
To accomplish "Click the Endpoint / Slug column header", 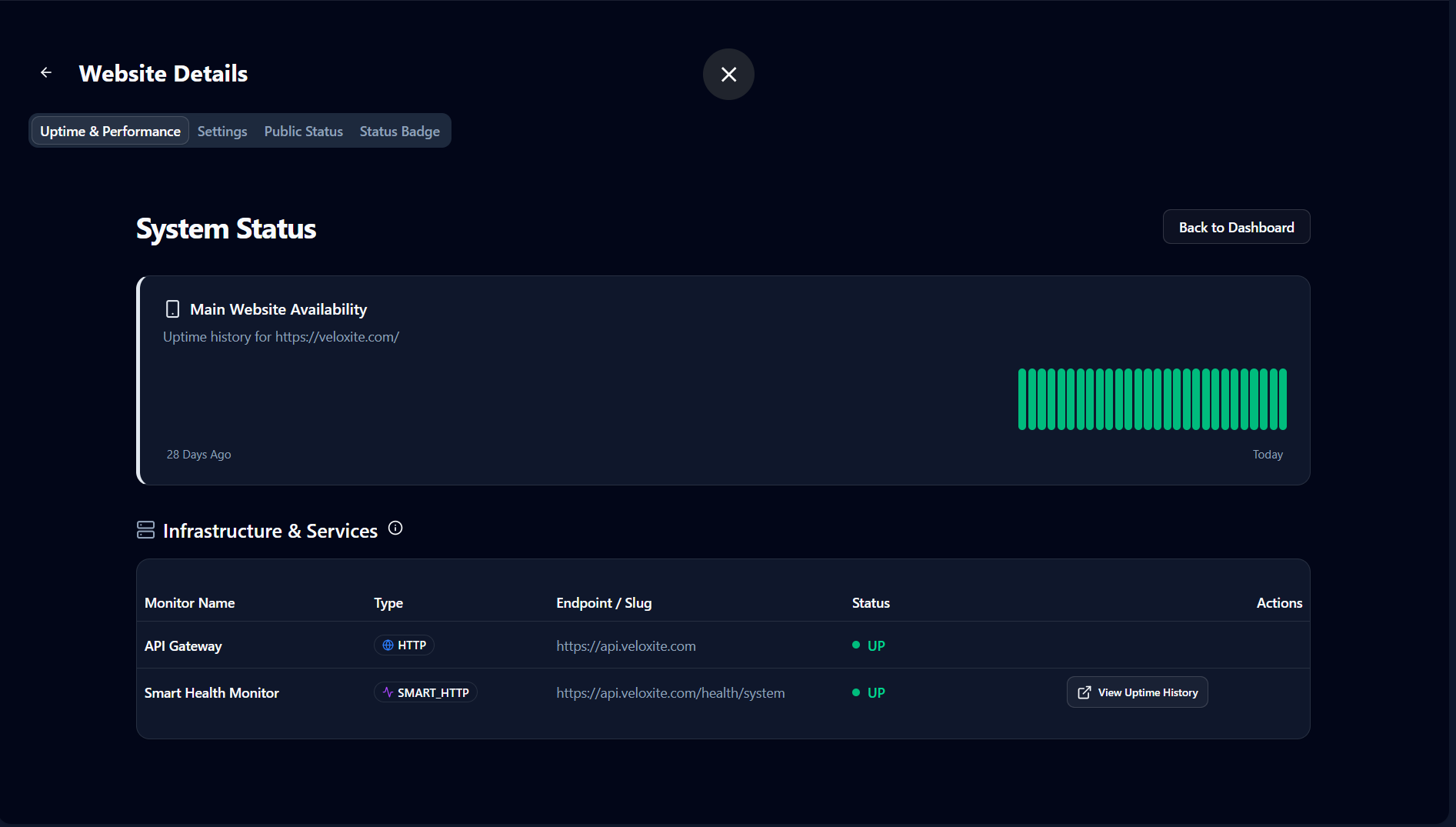I will tap(604, 603).
